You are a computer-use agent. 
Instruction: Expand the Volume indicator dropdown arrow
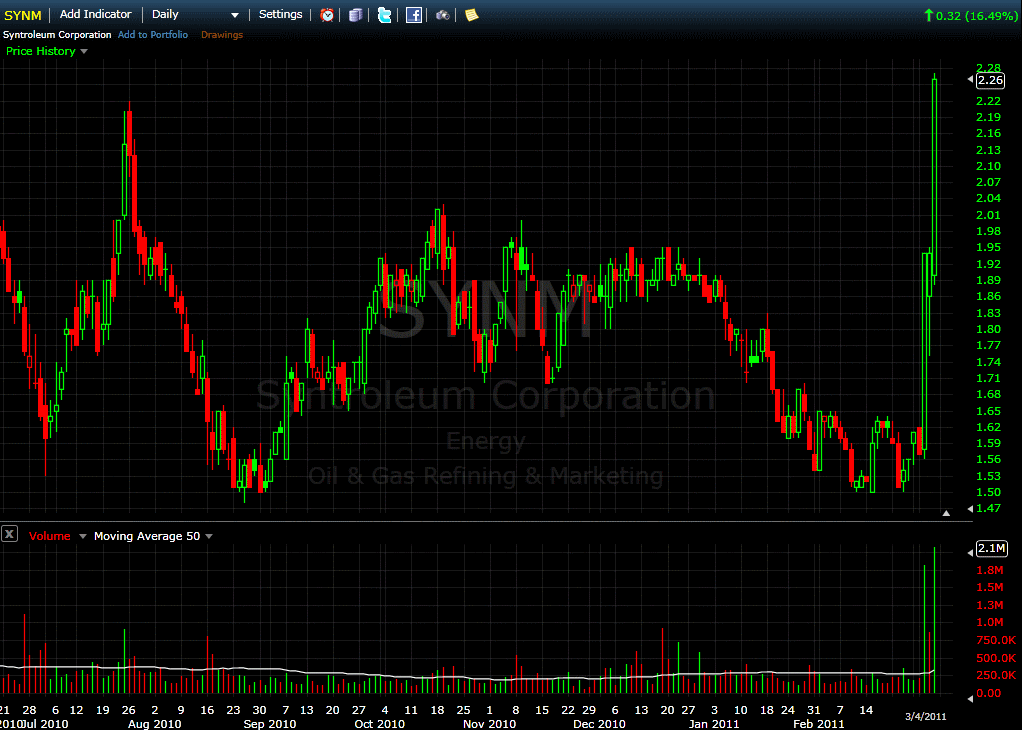(83, 536)
